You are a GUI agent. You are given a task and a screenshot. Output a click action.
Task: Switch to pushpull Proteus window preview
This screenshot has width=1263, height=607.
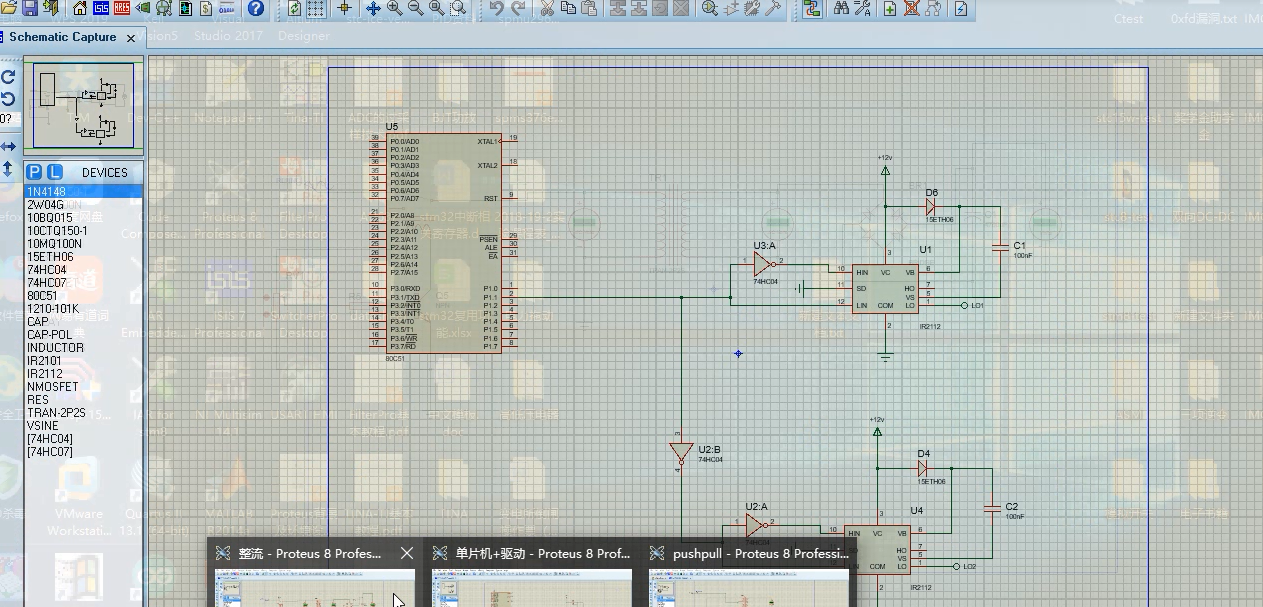pyautogui.click(x=749, y=574)
